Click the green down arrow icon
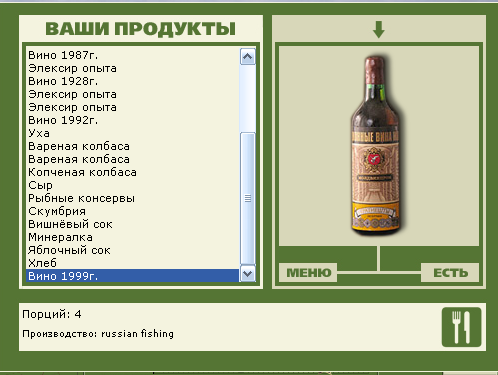The image size is (498, 375). click(379, 30)
